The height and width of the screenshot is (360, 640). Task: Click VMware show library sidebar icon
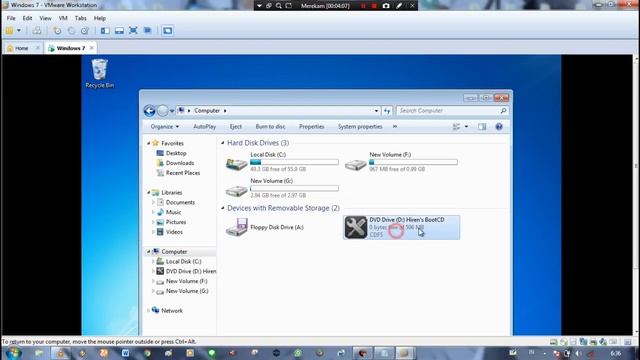click(105, 31)
